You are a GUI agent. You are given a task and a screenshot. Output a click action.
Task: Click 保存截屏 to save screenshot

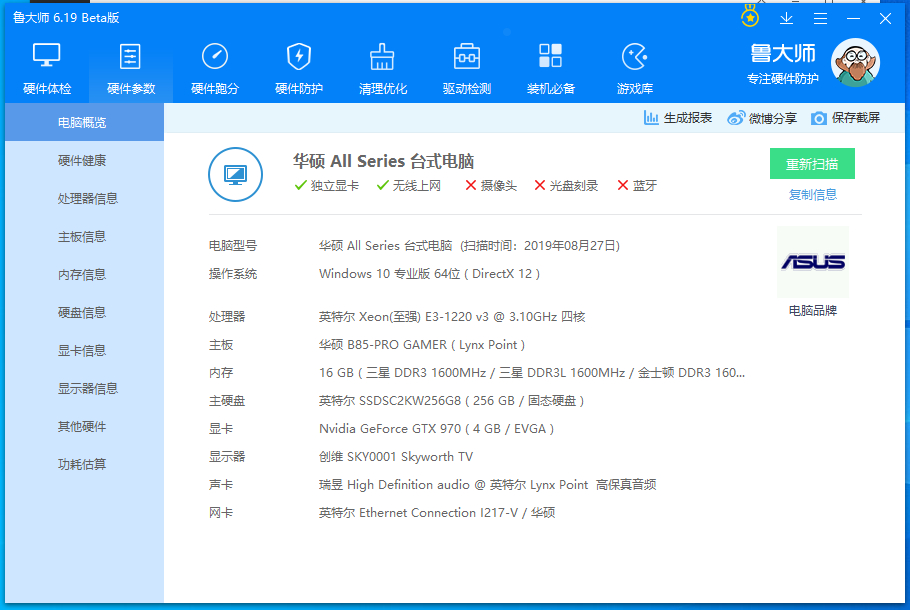tap(846, 118)
